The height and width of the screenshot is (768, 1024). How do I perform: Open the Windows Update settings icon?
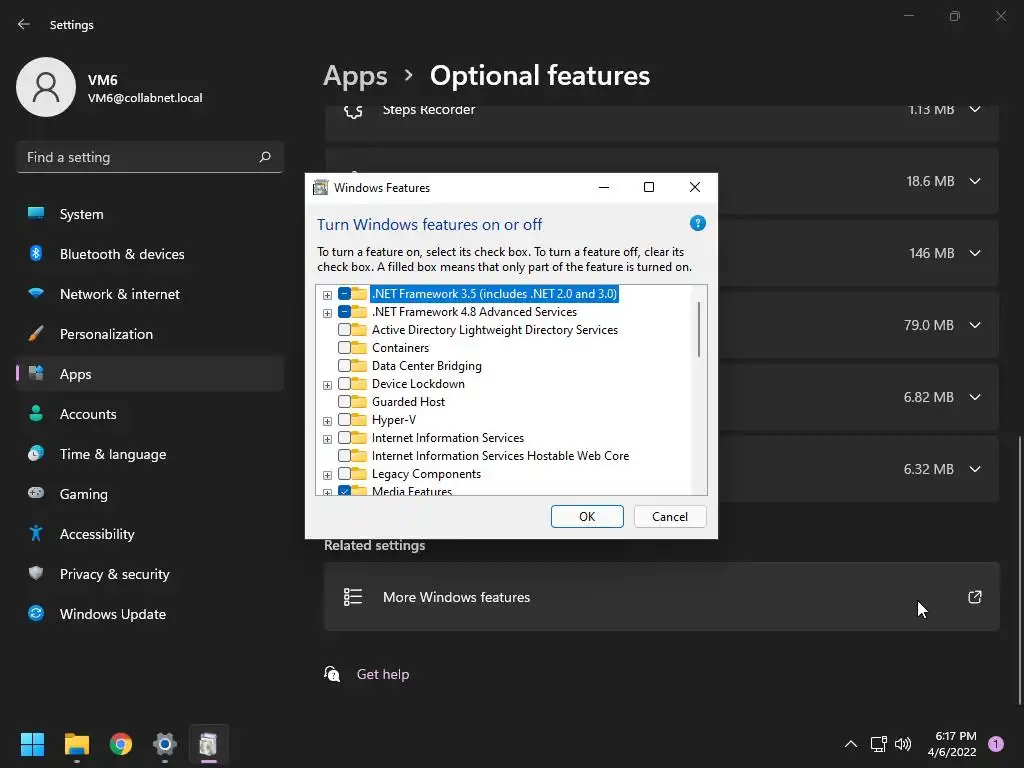pos(36,614)
